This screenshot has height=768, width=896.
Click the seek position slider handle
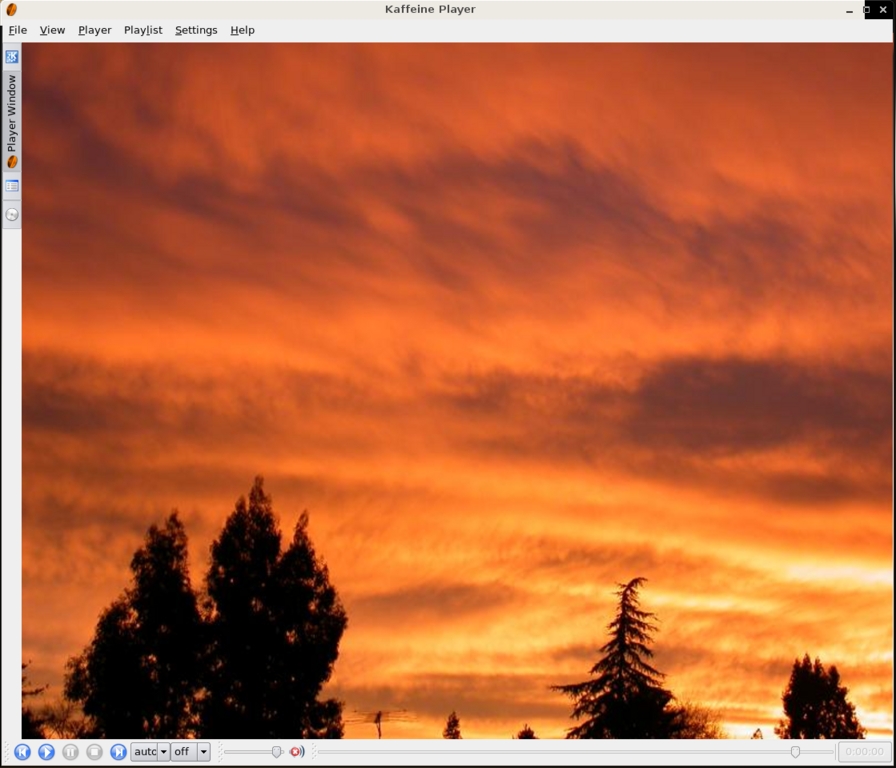click(x=795, y=751)
